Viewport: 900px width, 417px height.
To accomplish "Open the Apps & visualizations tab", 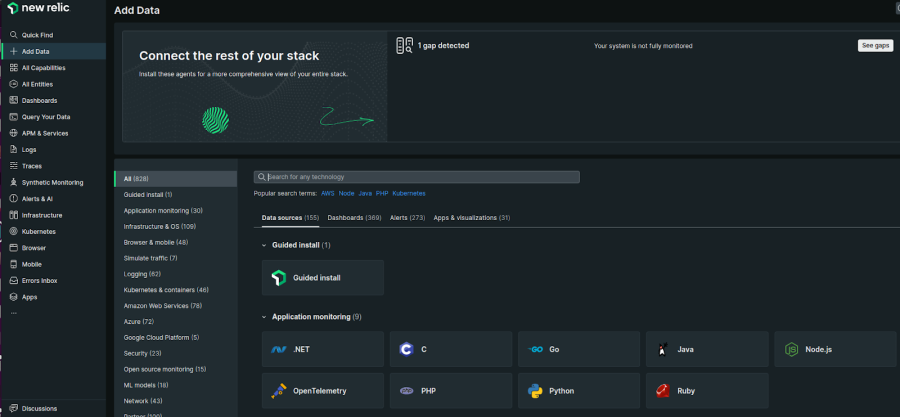I will pyautogui.click(x=472, y=218).
